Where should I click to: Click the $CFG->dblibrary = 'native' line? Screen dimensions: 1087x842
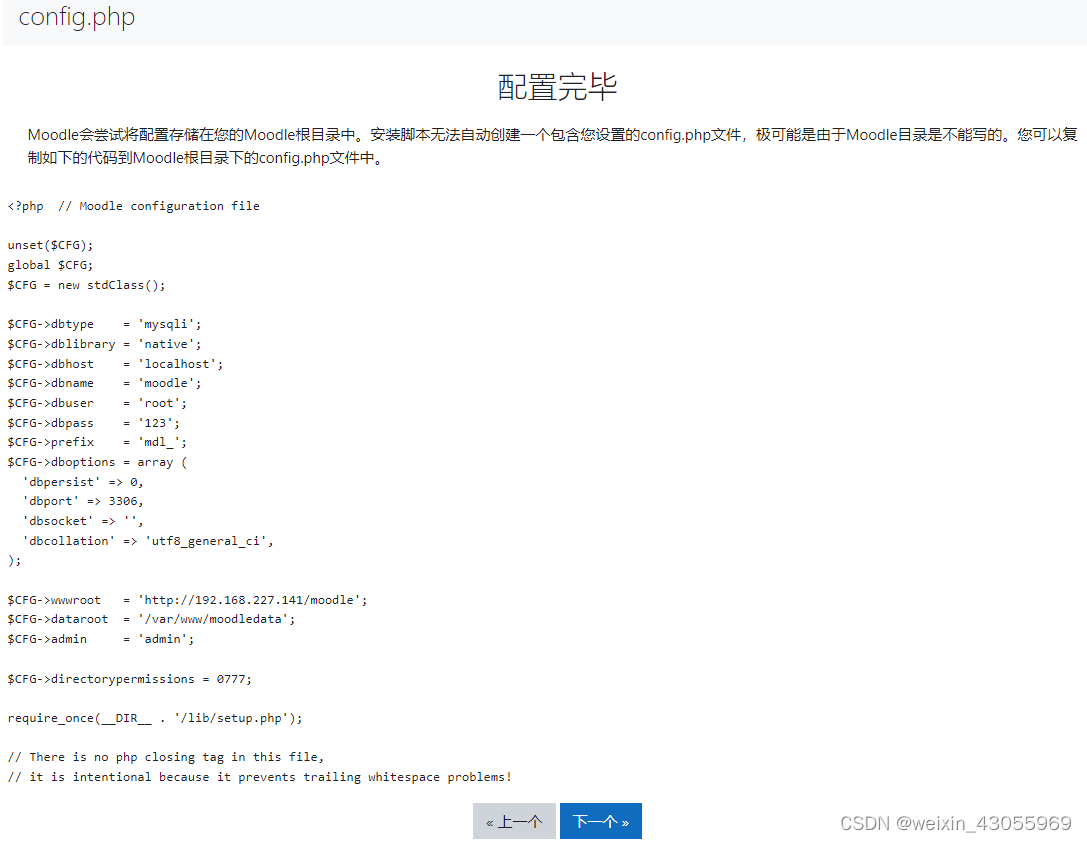click(105, 344)
